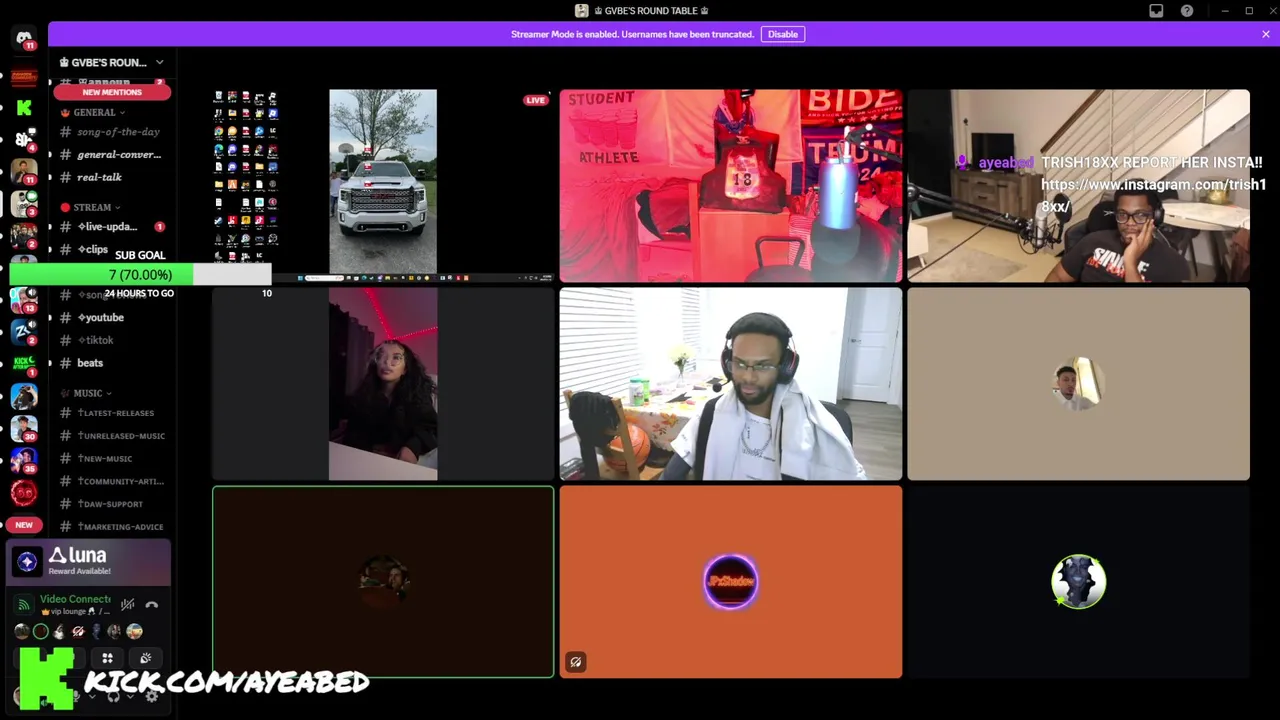Open the youtube channel
1280x720 pixels.
(x=112, y=318)
